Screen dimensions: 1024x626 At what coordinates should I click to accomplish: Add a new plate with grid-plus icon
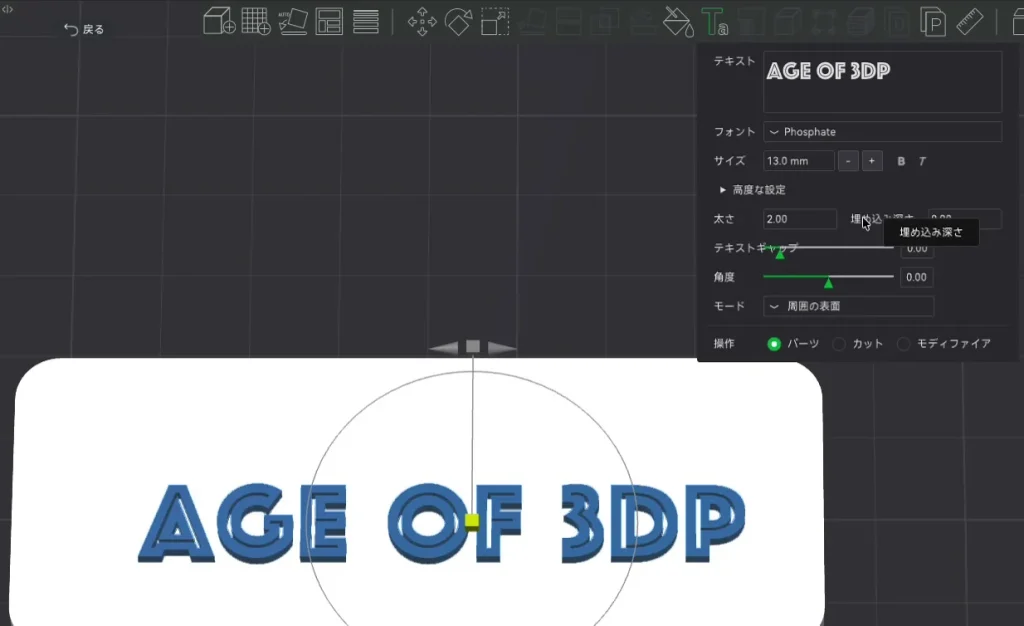[255, 21]
